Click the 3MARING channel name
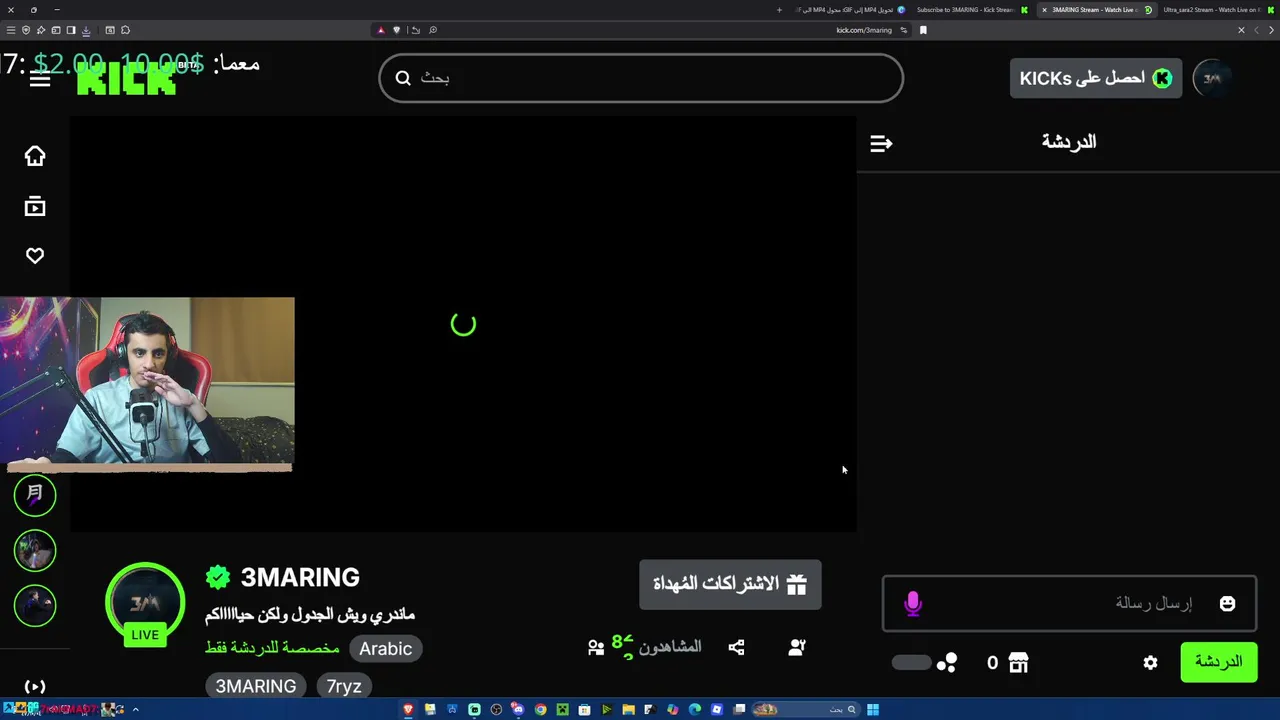This screenshot has width=1280, height=720. [300, 577]
